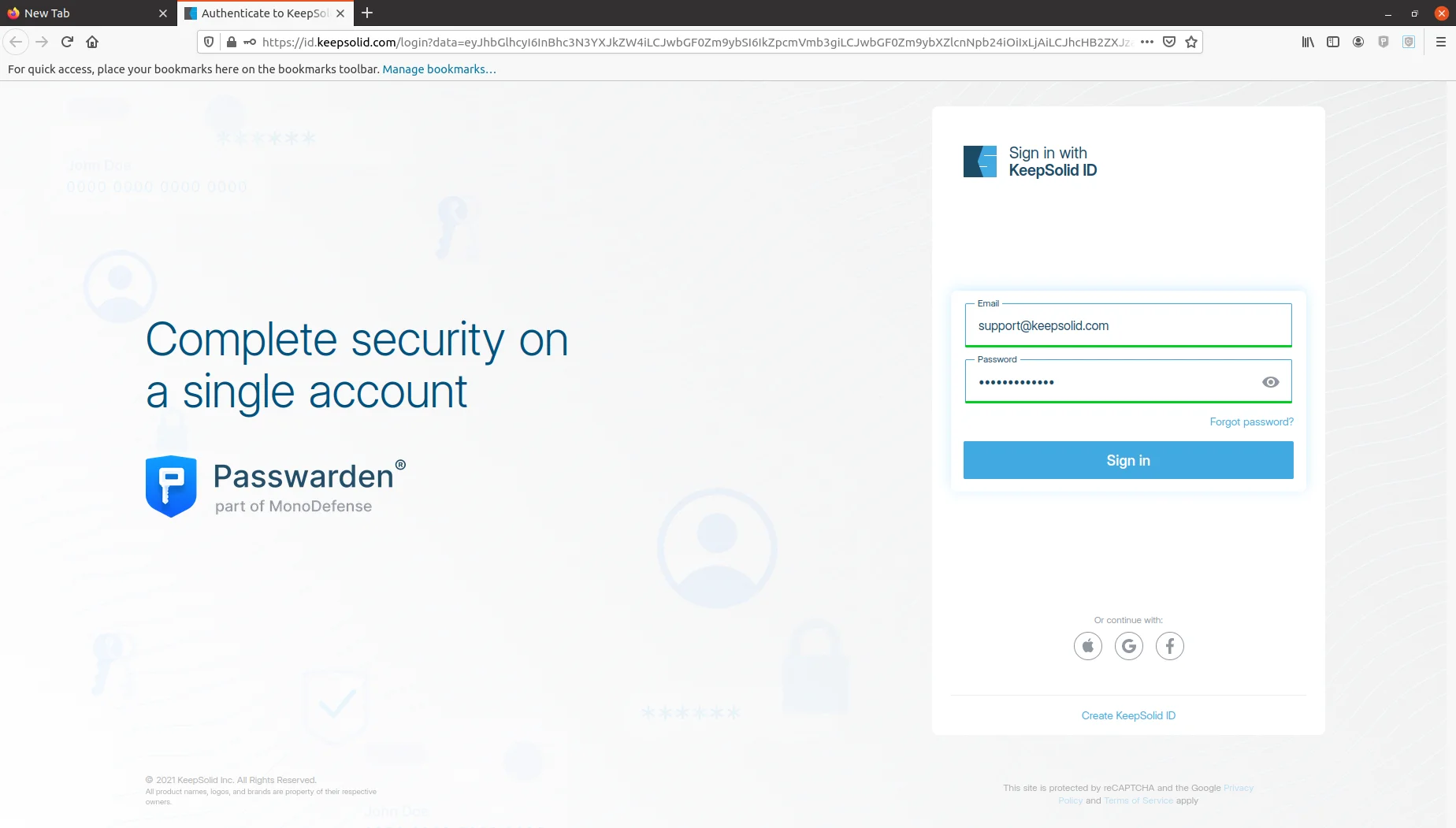Viewport: 1456px width, 828px height.
Task: Click the Create KeepSolid ID link
Action: pyautogui.click(x=1128, y=715)
